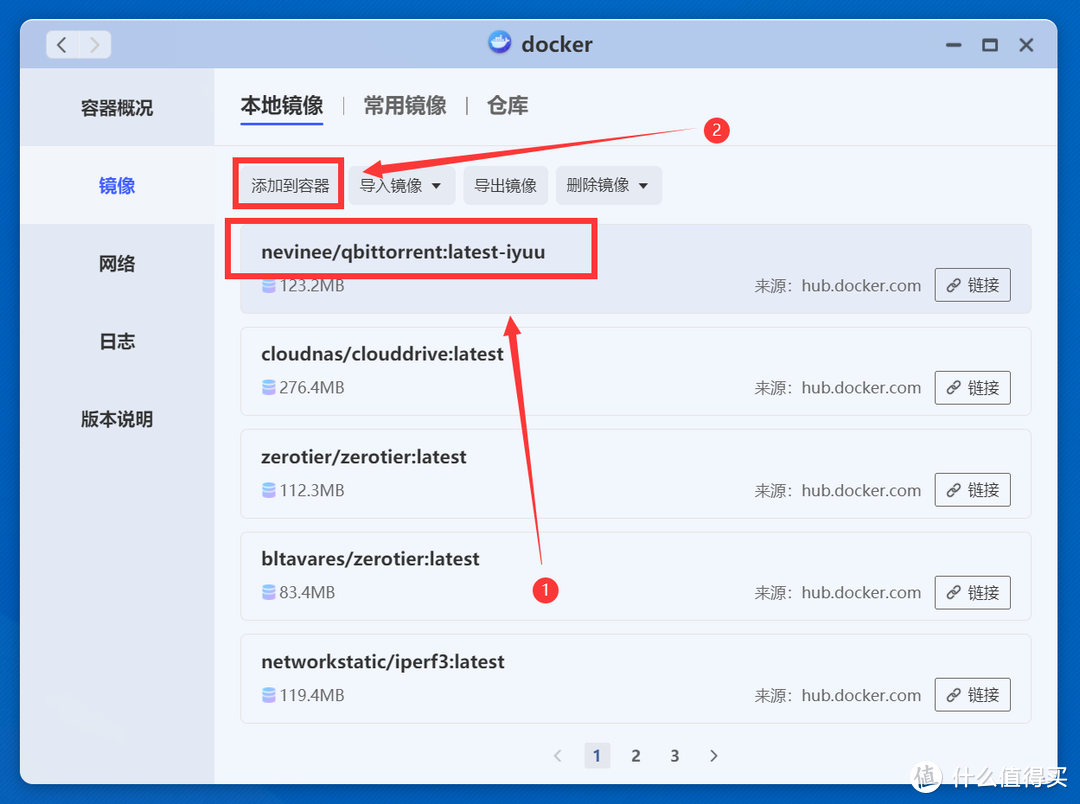Click the storage icon beside 276.4MB
1080x804 pixels.
(x=269, y=387)
